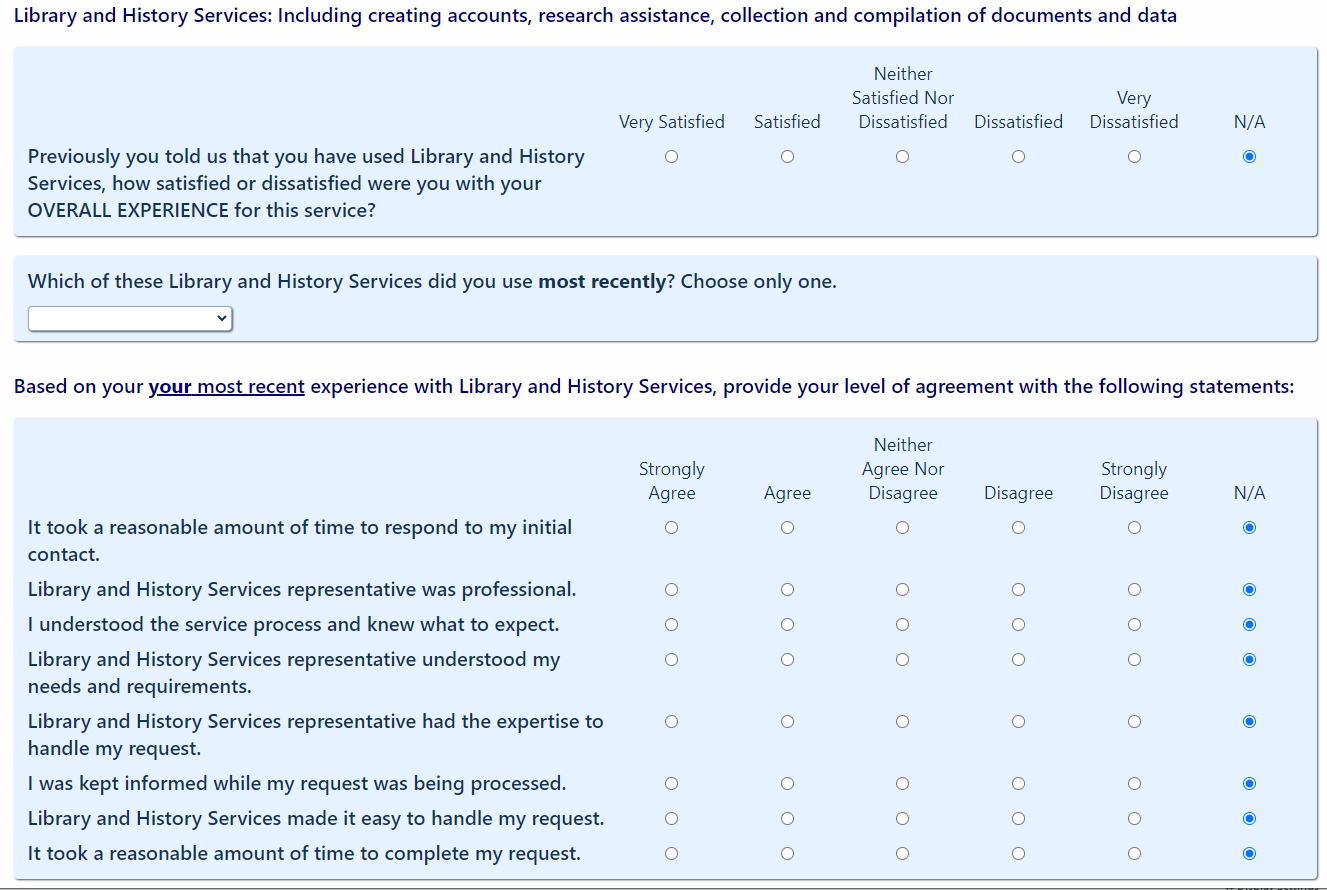Select N/A for understood the service process

click(1249, 625)
